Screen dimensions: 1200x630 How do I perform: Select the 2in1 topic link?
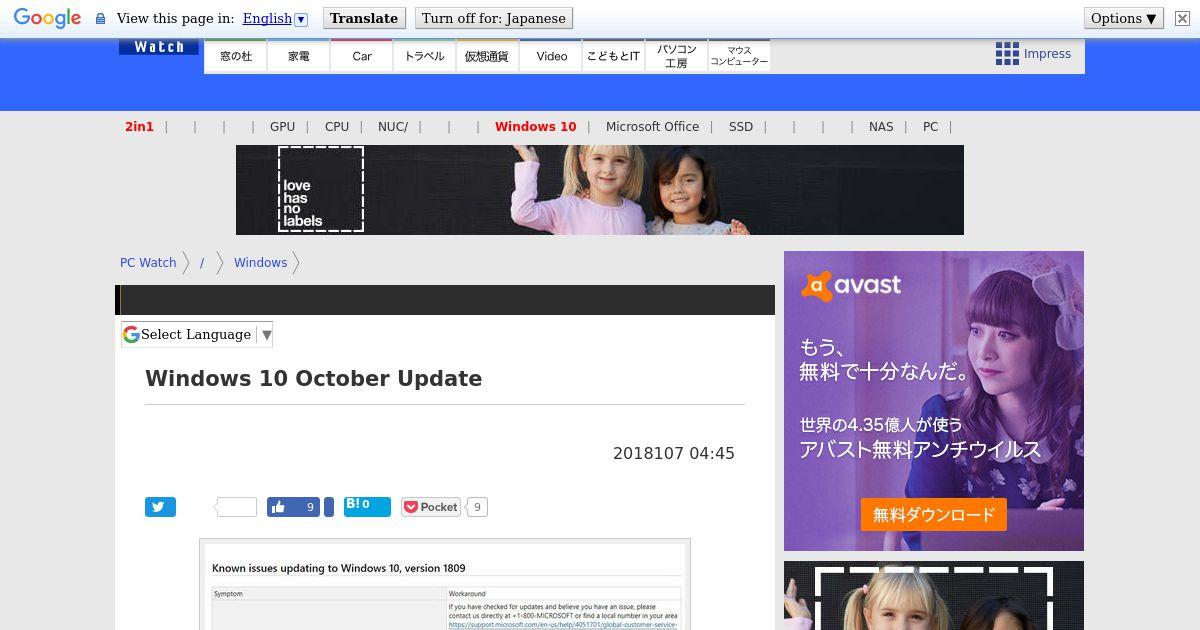tap(139, 127)
